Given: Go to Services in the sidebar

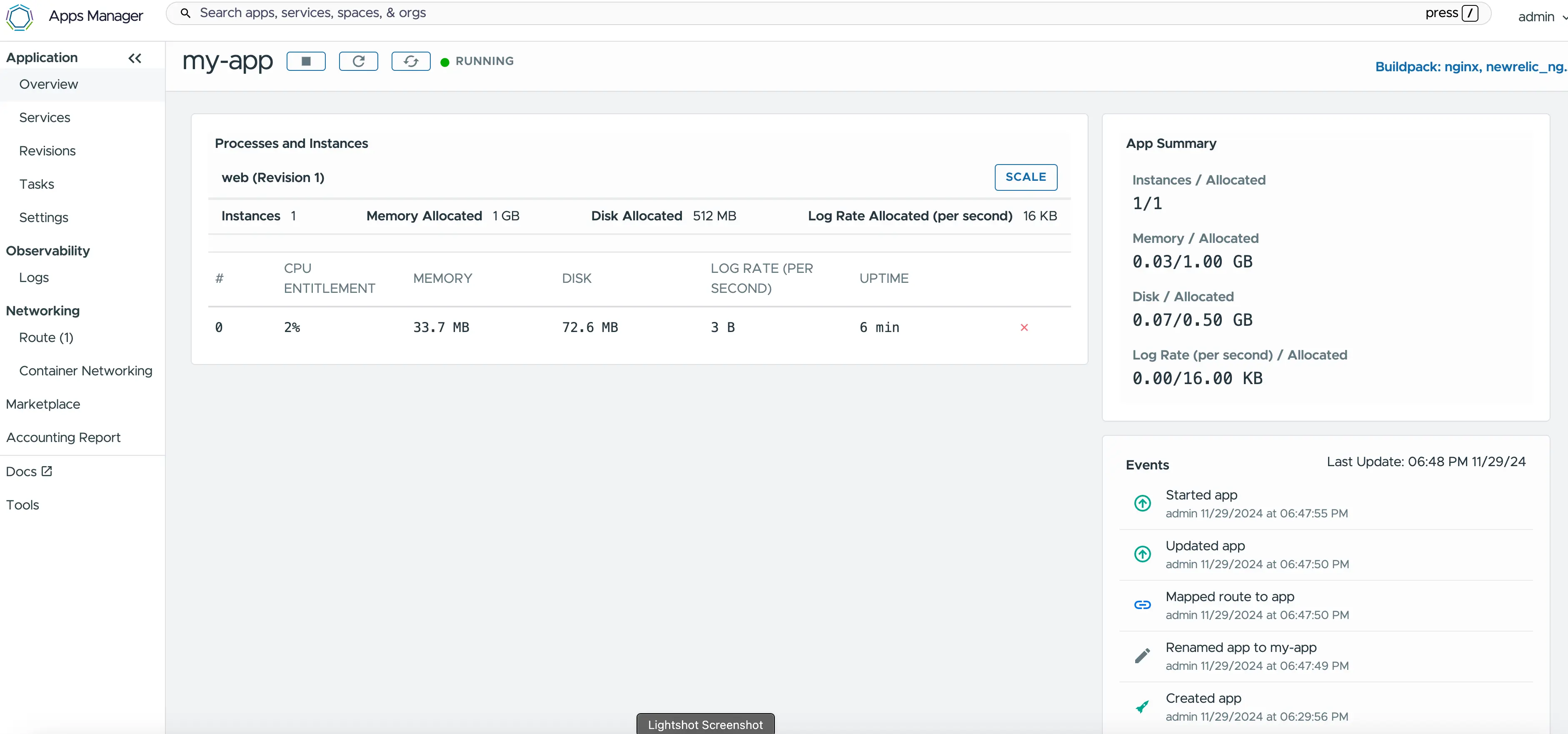Looking at the screenshot, I should point(45,117).
